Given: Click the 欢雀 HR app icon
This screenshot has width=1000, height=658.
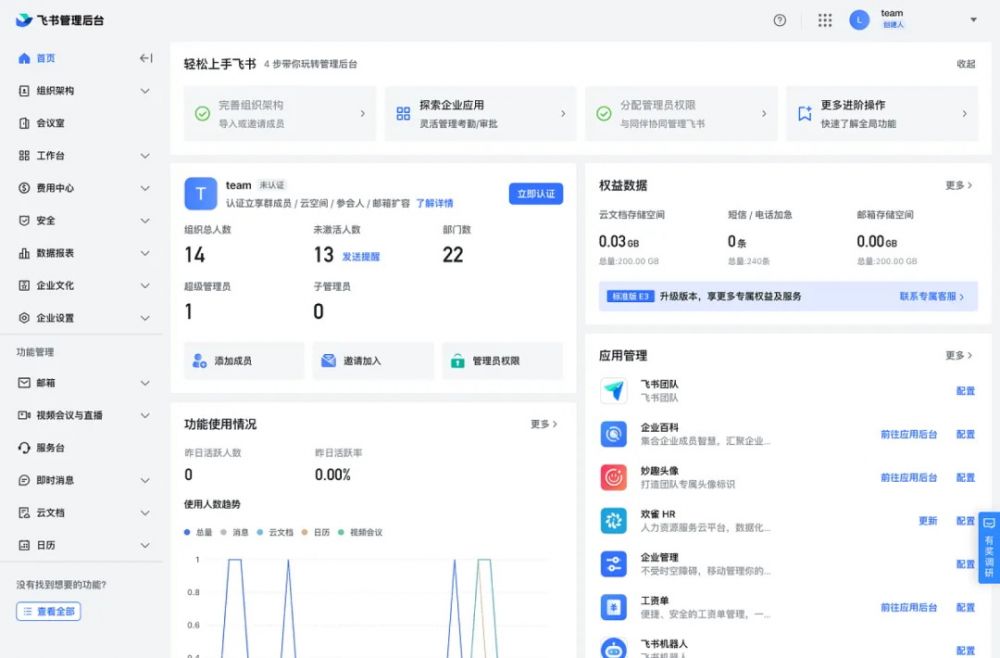Looking at the screenshot, I should click(614, 521).
